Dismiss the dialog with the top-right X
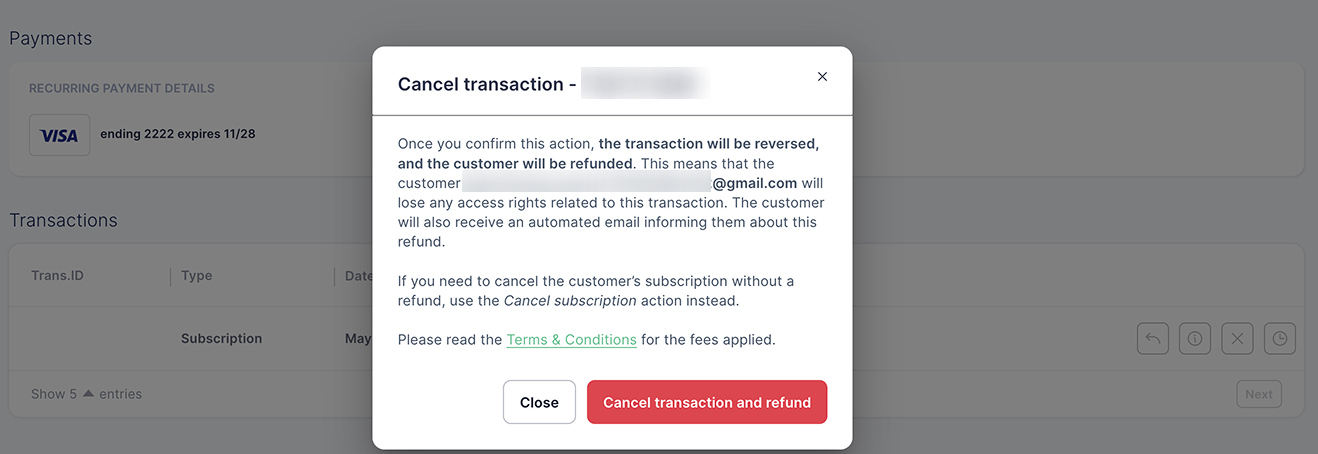The height and width of the screenshot is (454, 1318). click(822, 76)
